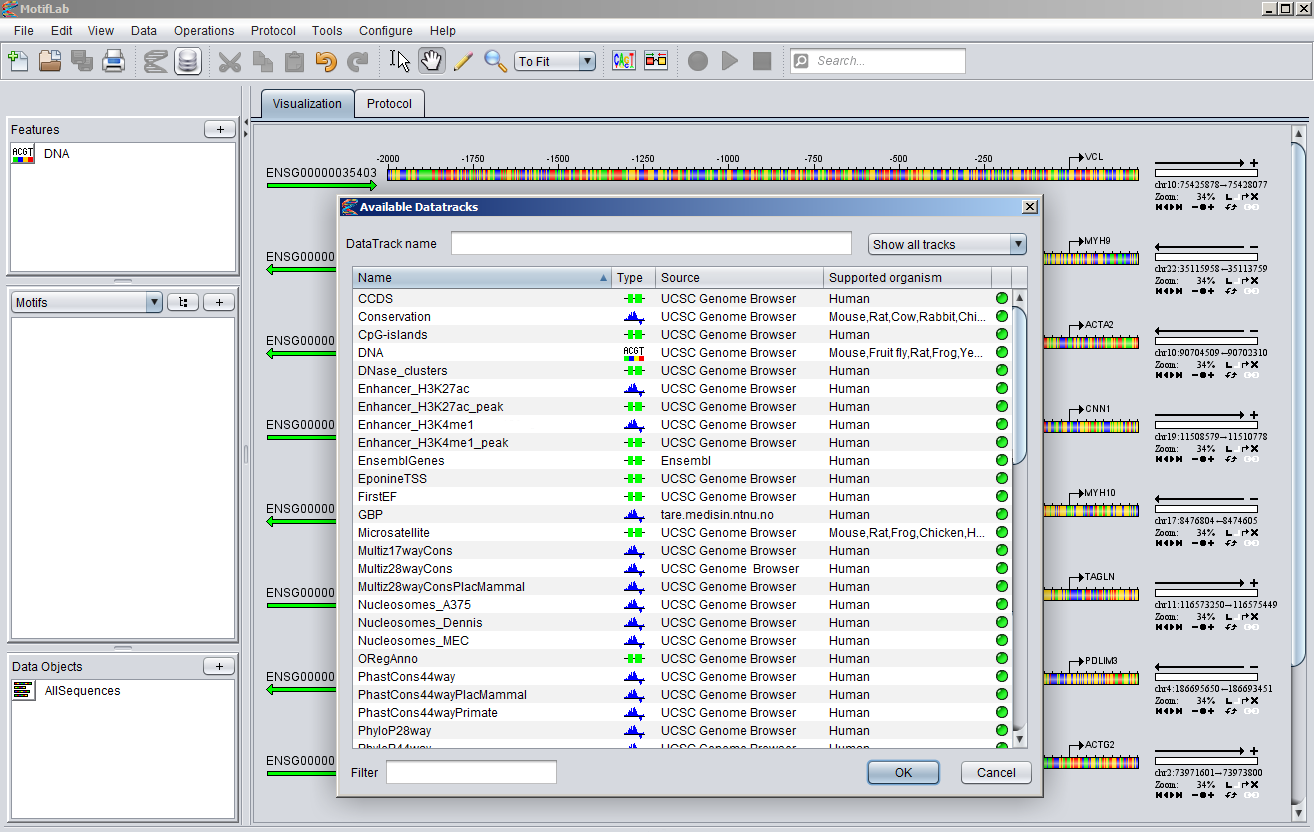This screenshot has width=1314, height=832.
Task: Click the toolbar Search field
Action: pos(878,61)
